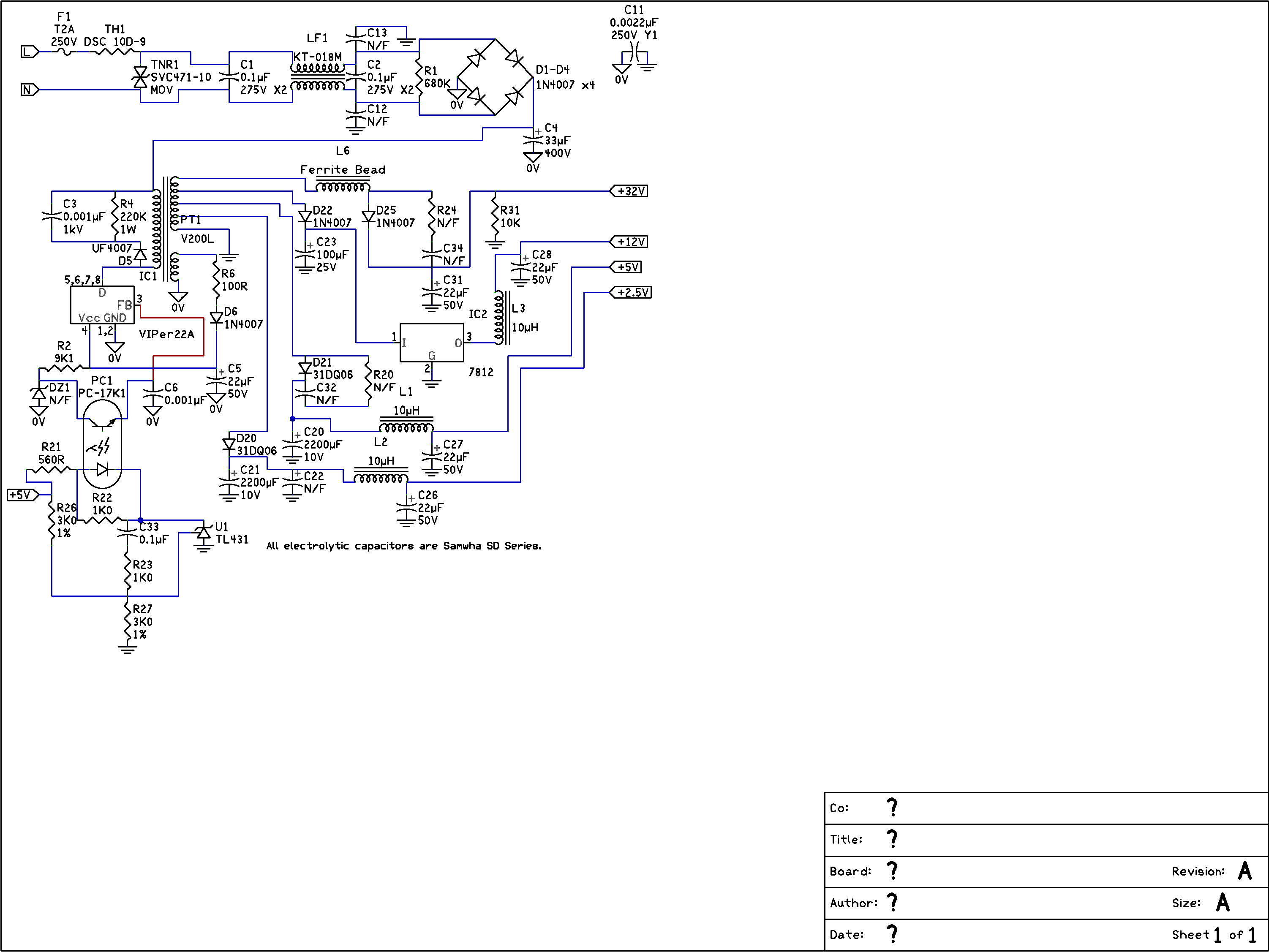
Task: Select the D20 31DQ06 diode
Action: pos(229,444)
